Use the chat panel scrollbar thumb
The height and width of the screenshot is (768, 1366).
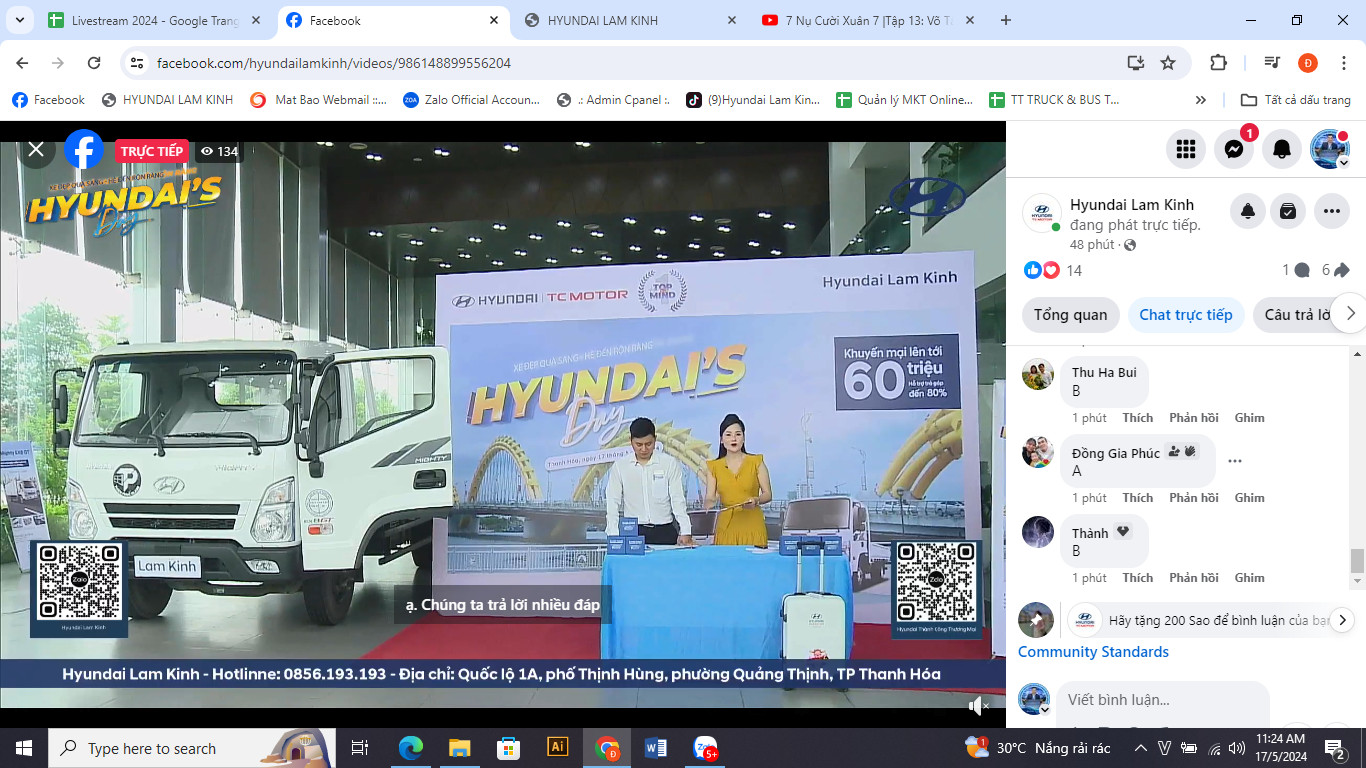(1357, 561)
